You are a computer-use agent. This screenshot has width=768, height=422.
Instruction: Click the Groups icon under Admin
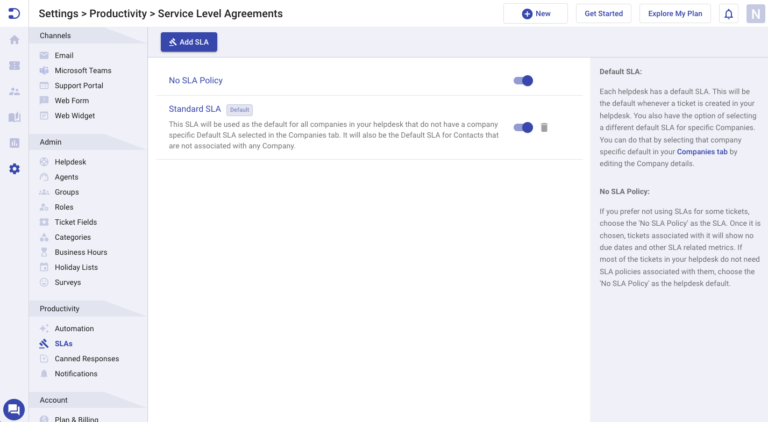point(44,192)
